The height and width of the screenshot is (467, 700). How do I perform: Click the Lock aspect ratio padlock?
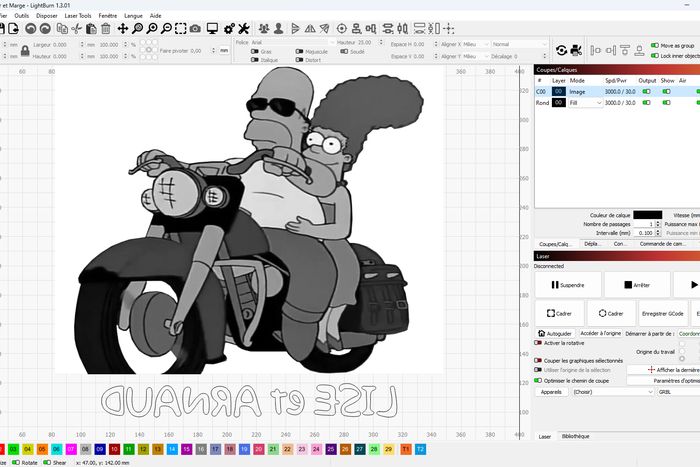click(25, 50)
